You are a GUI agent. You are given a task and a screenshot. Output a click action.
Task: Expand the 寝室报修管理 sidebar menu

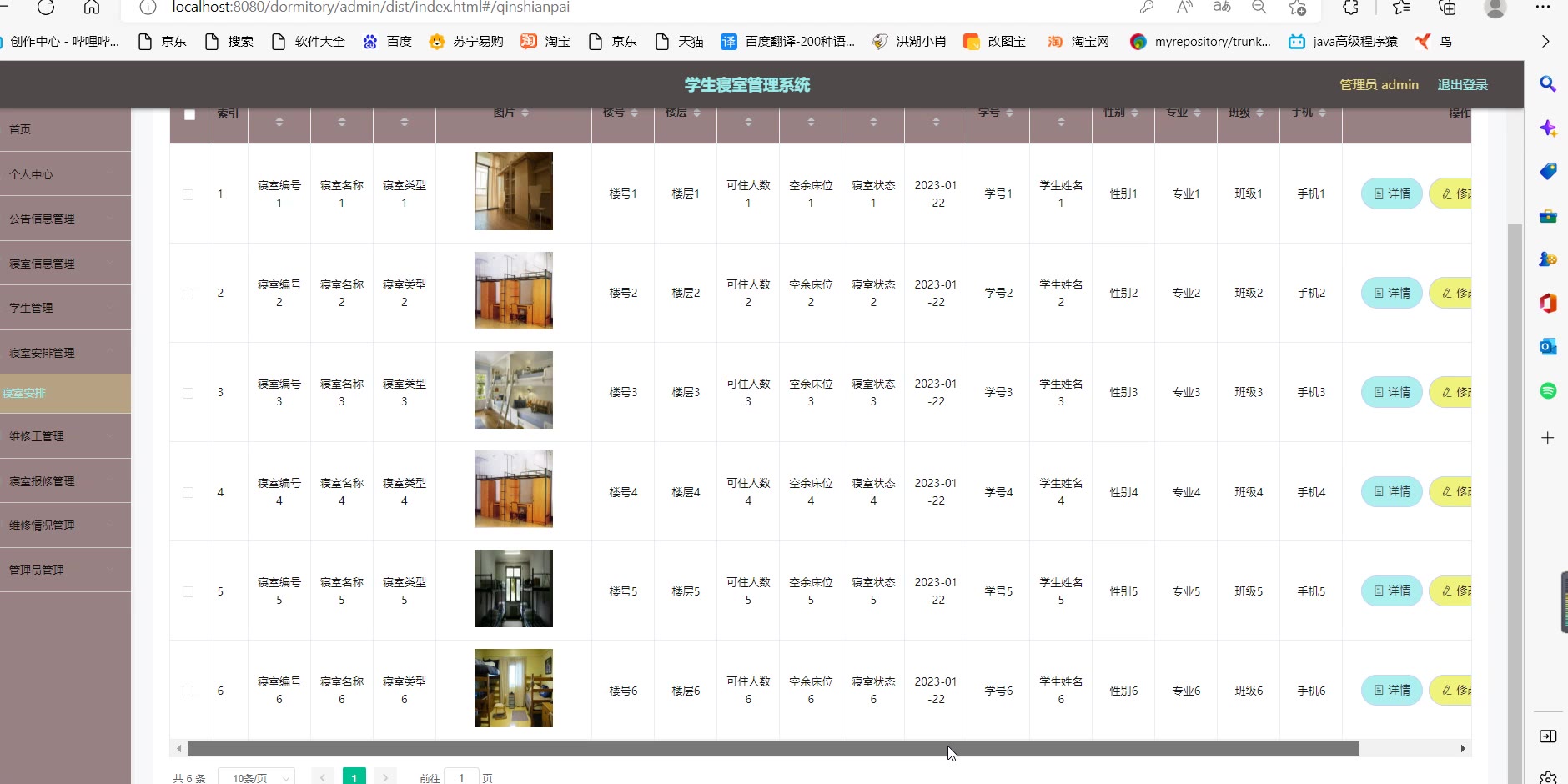[65, 481]
